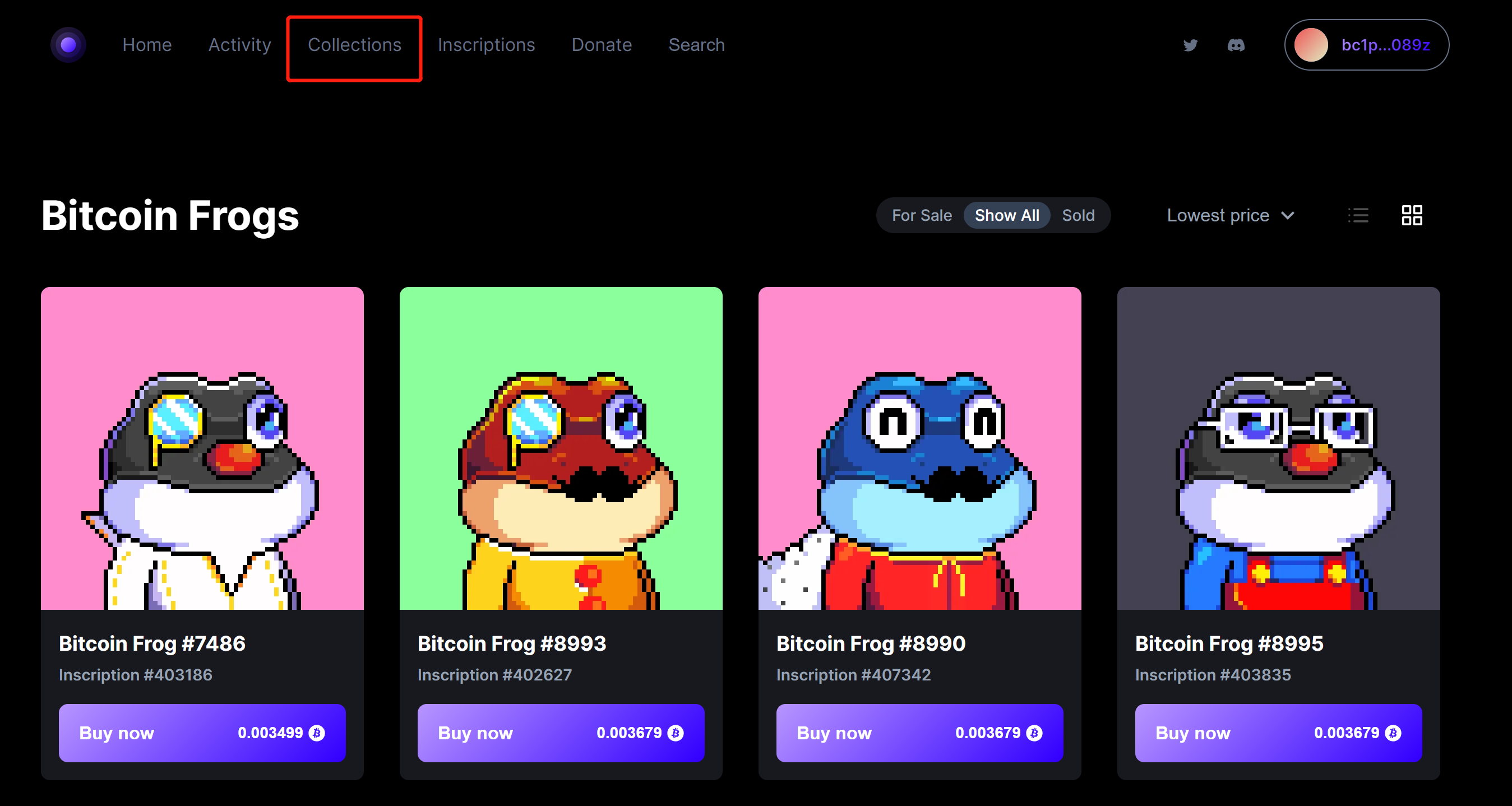Click the Search navigation item
The height and width of the screenshot is (806, 1512).
pyautogui.click(x=697, y=44)
